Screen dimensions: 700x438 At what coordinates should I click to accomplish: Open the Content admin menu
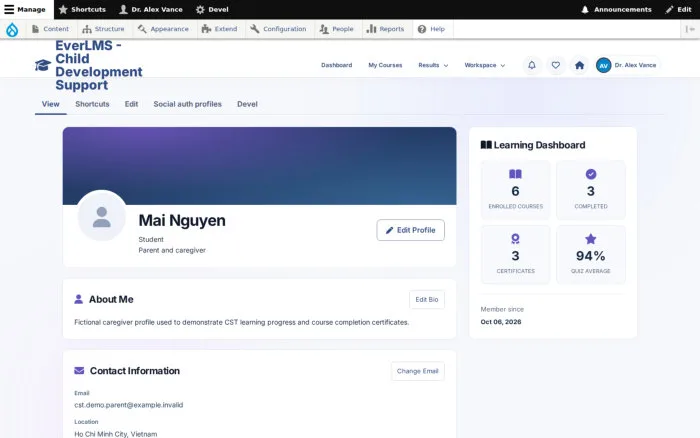coord(50,29)
